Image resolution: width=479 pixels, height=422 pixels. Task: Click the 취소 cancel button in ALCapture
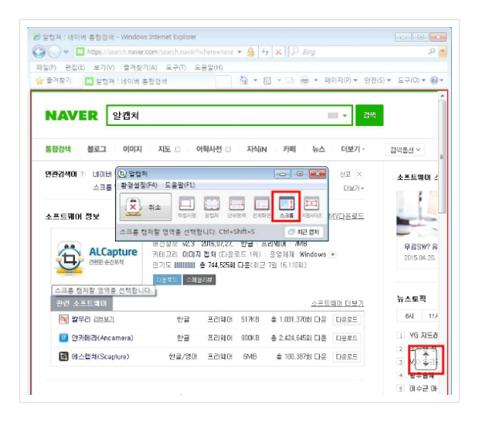pyautogui.click(x=145, y=207)
